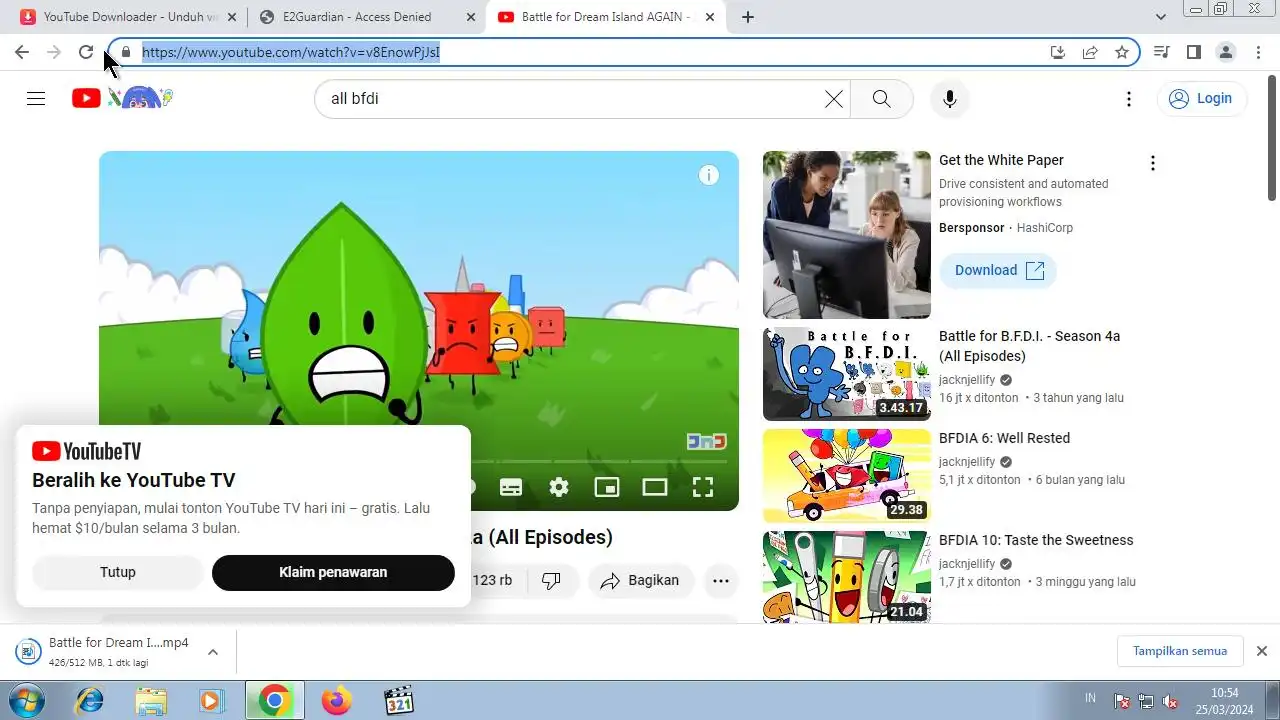The width and height of the screenshot is (1280, 720).
Task: Open YouTube settings three-dot menu
Action: pyautogui.click(x=1129, y=98)
